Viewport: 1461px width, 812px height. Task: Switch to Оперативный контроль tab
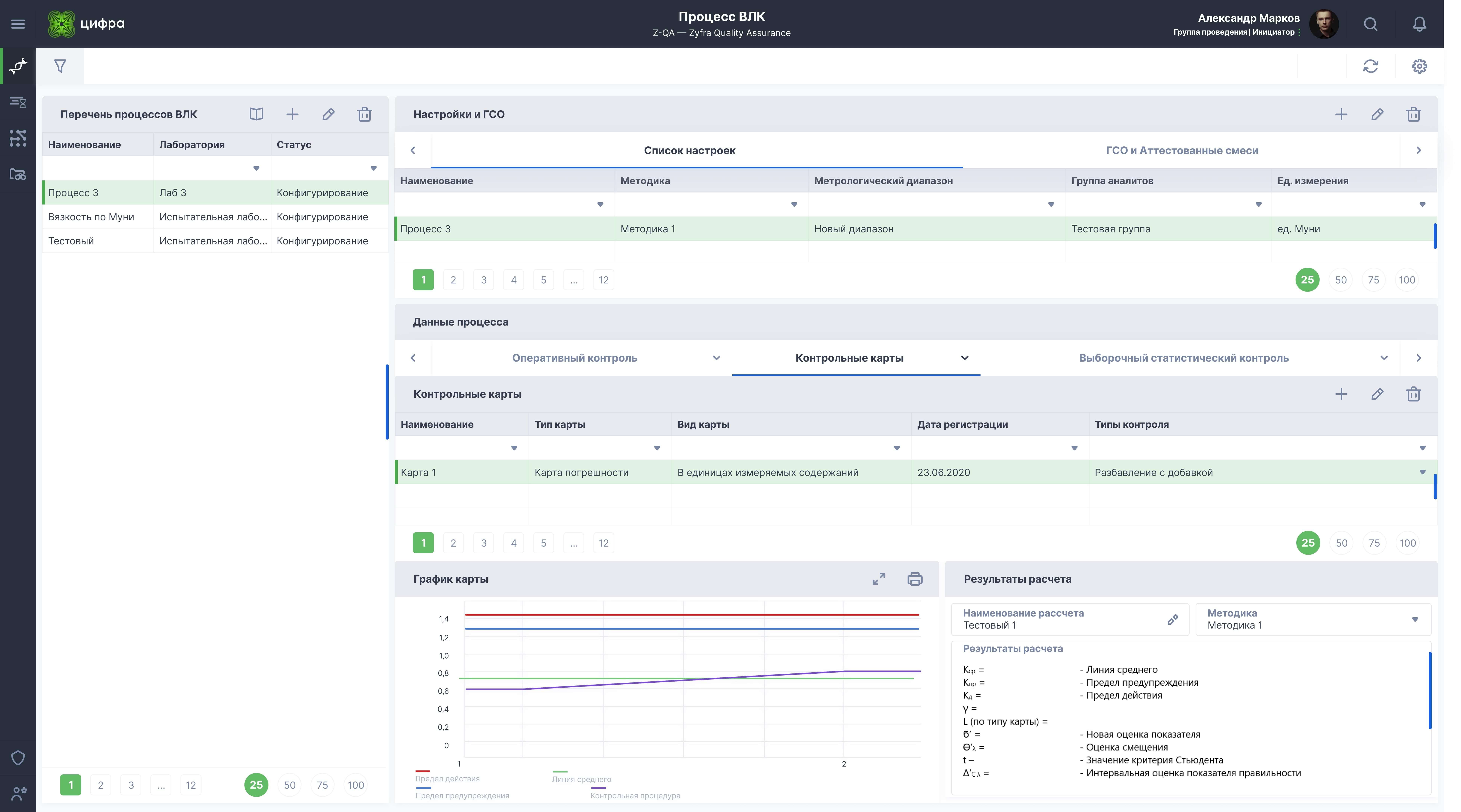tap(574, 358)
